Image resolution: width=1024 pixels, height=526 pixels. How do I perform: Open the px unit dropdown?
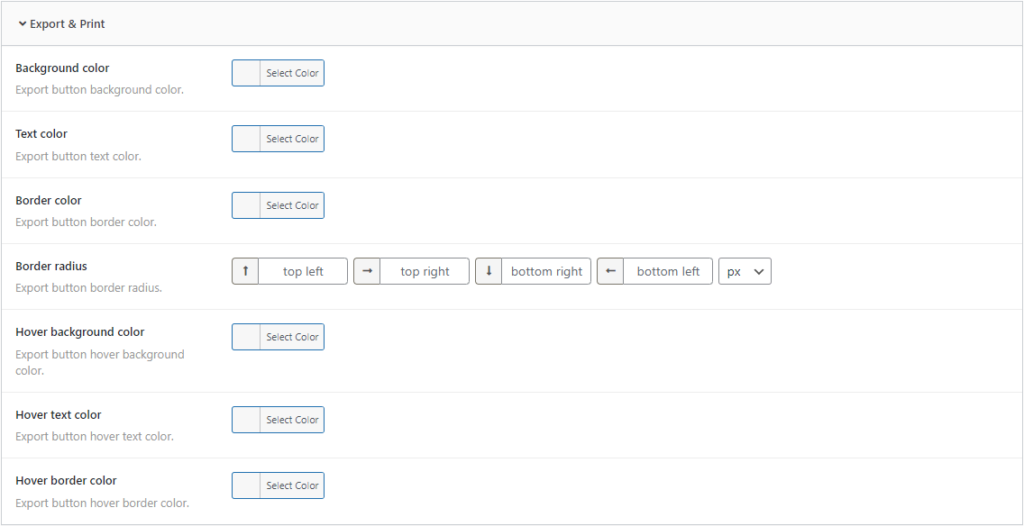tap(745, 271)
